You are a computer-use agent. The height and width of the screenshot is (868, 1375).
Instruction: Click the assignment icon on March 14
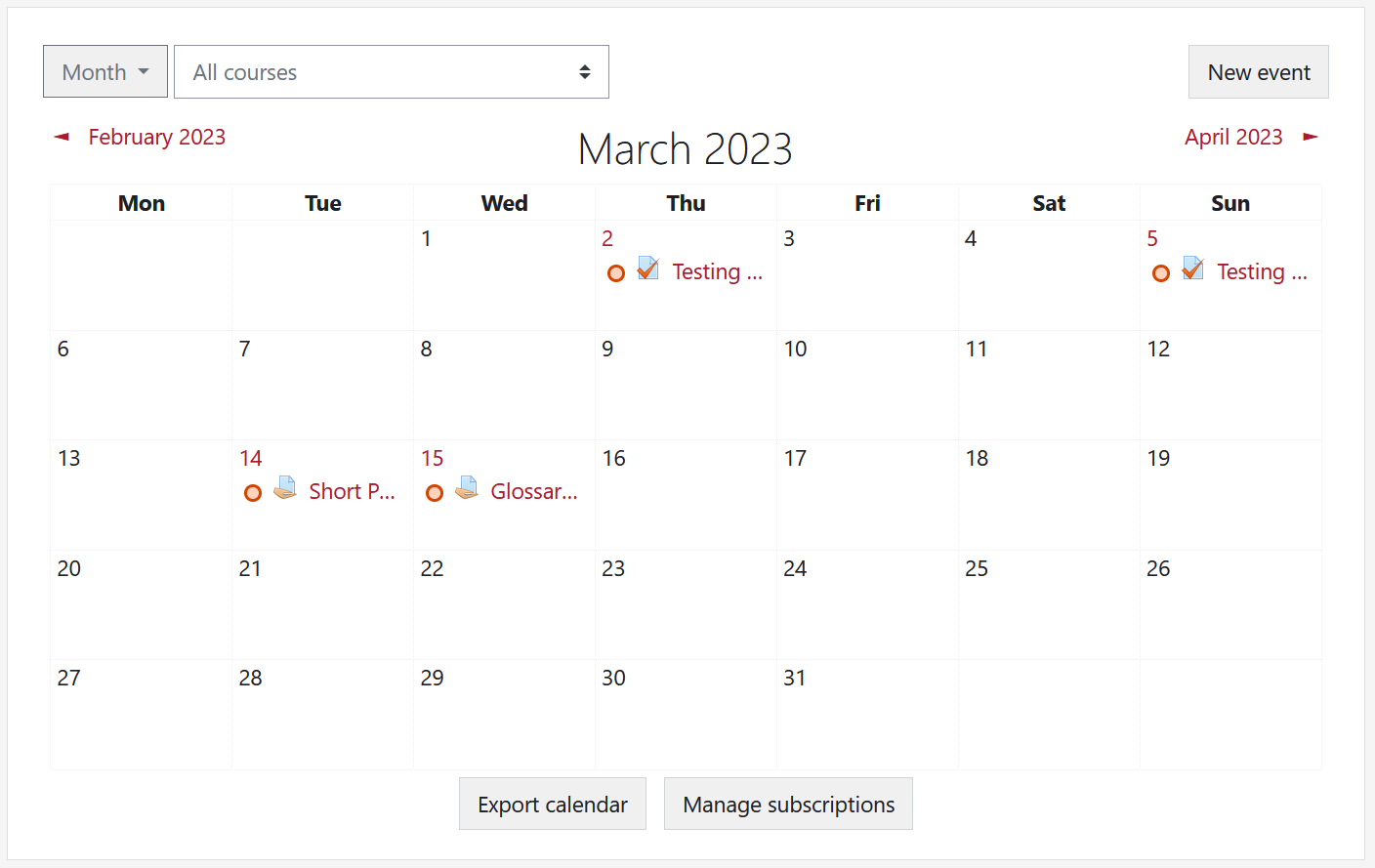click(285, 488)
